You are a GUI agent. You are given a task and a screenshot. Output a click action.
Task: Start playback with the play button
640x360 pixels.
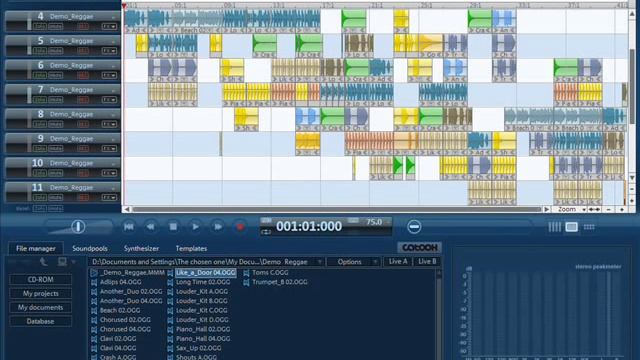pos(196,227)
